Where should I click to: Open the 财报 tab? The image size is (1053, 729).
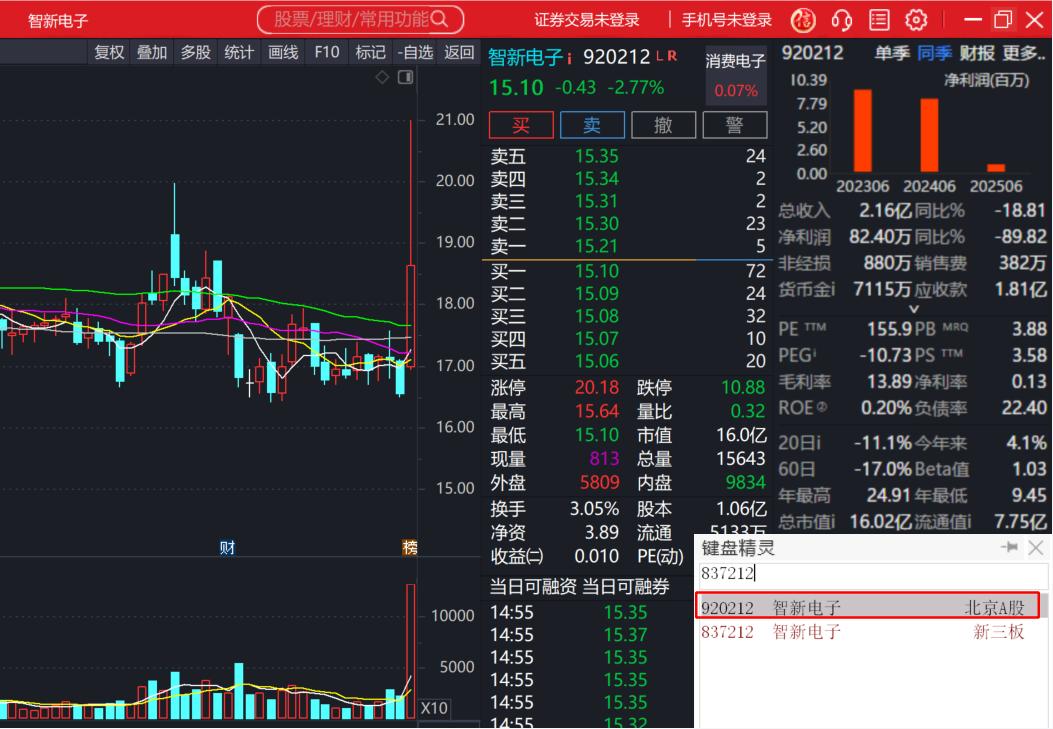(x=977, y=53)
